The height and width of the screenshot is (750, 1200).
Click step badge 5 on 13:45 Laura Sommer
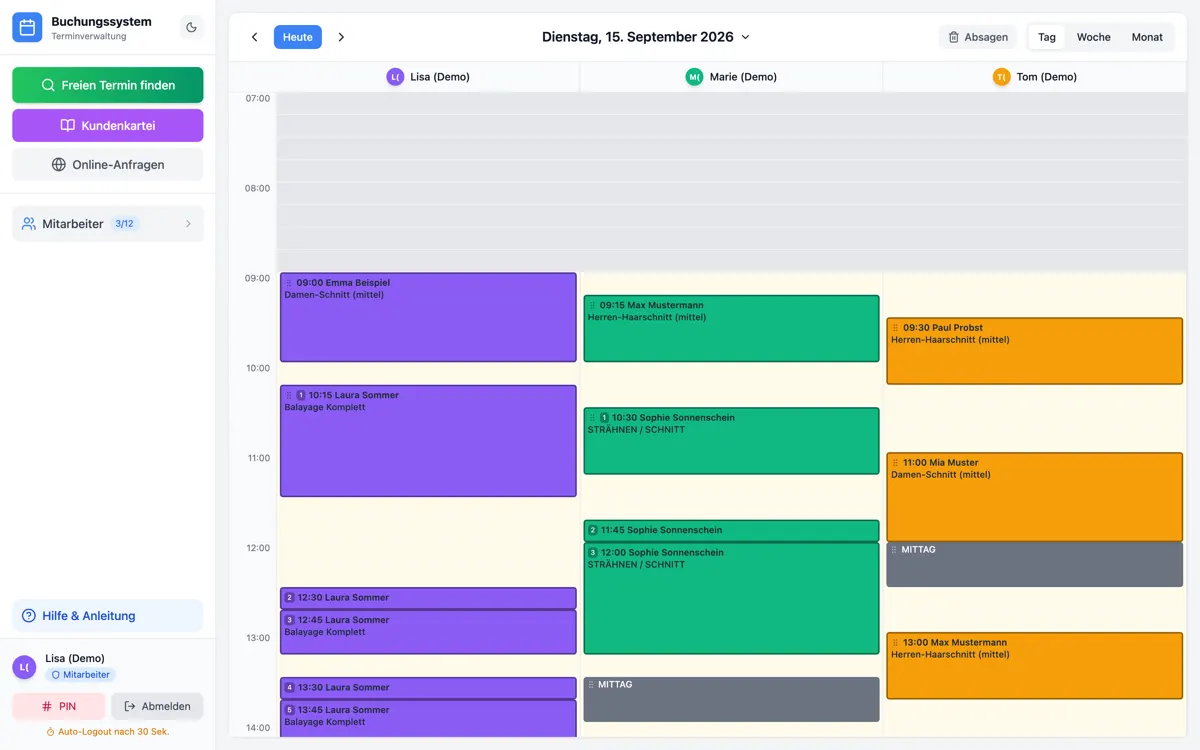coord(289,710)
